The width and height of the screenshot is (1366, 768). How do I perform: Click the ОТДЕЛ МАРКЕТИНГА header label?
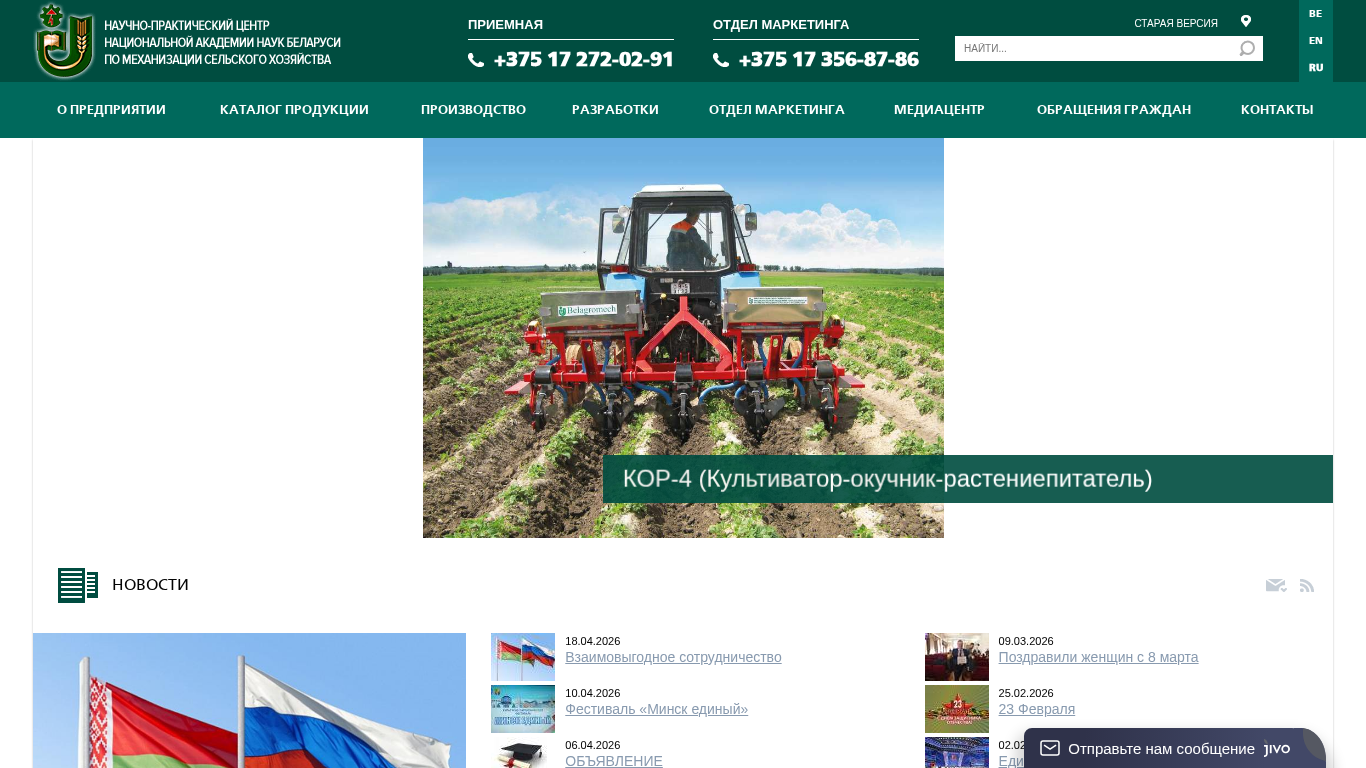coord(781,25)
